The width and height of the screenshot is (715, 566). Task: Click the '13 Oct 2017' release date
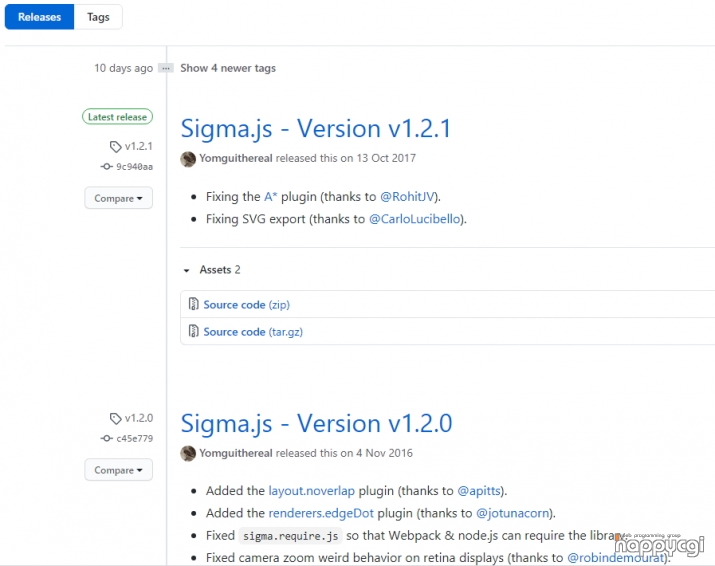(386, 158)
